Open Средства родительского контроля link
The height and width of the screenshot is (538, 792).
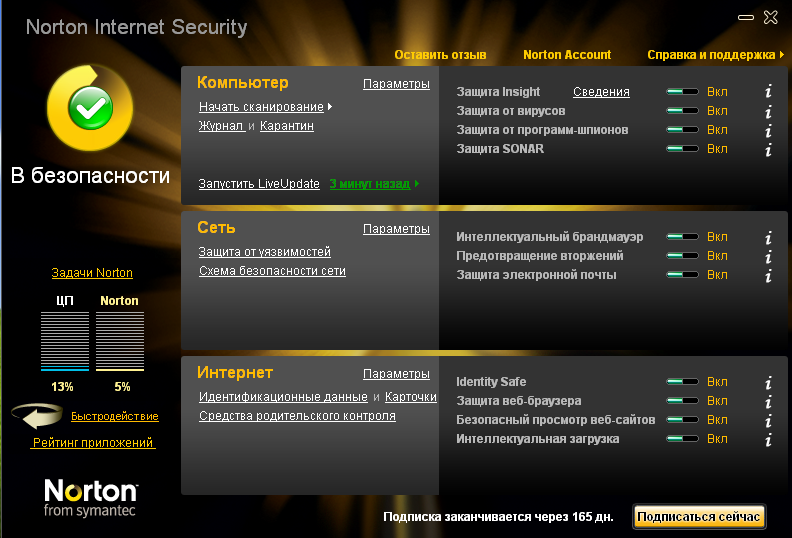click(x=297, y=416)
